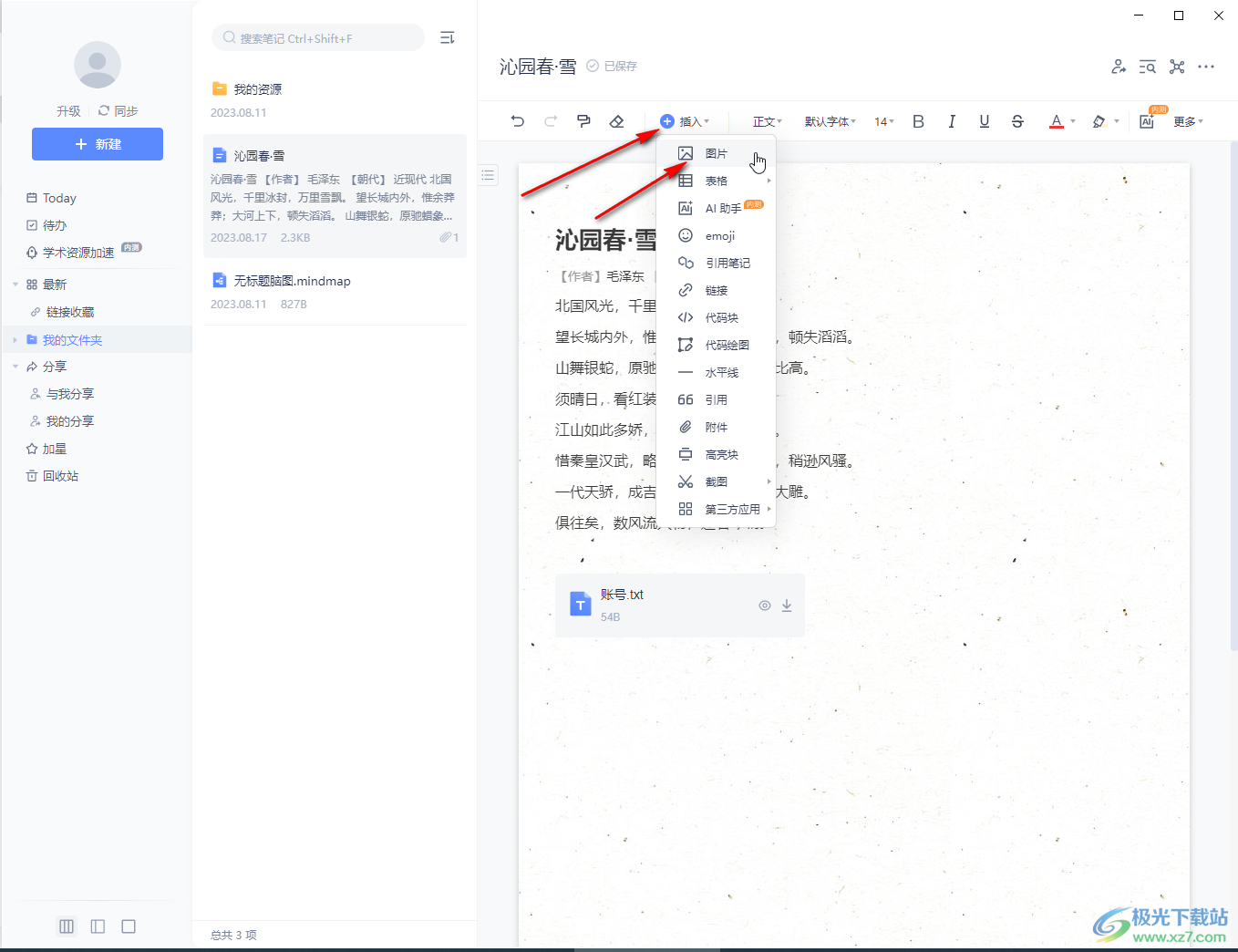
Task: Expand 我的文件夹 tree arrow
Action: [15, 339]
